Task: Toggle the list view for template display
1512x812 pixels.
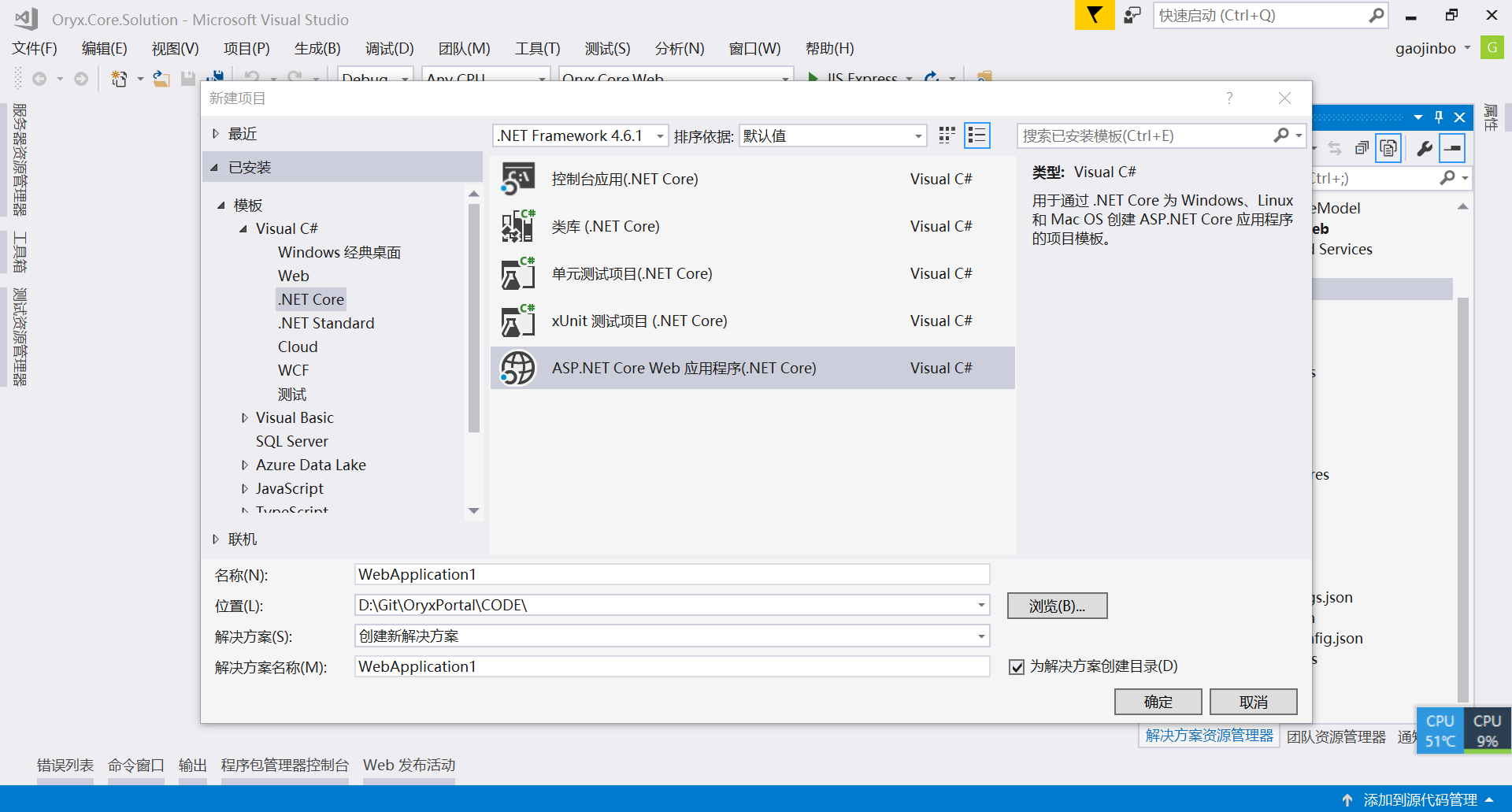Action: pos(977,135)
